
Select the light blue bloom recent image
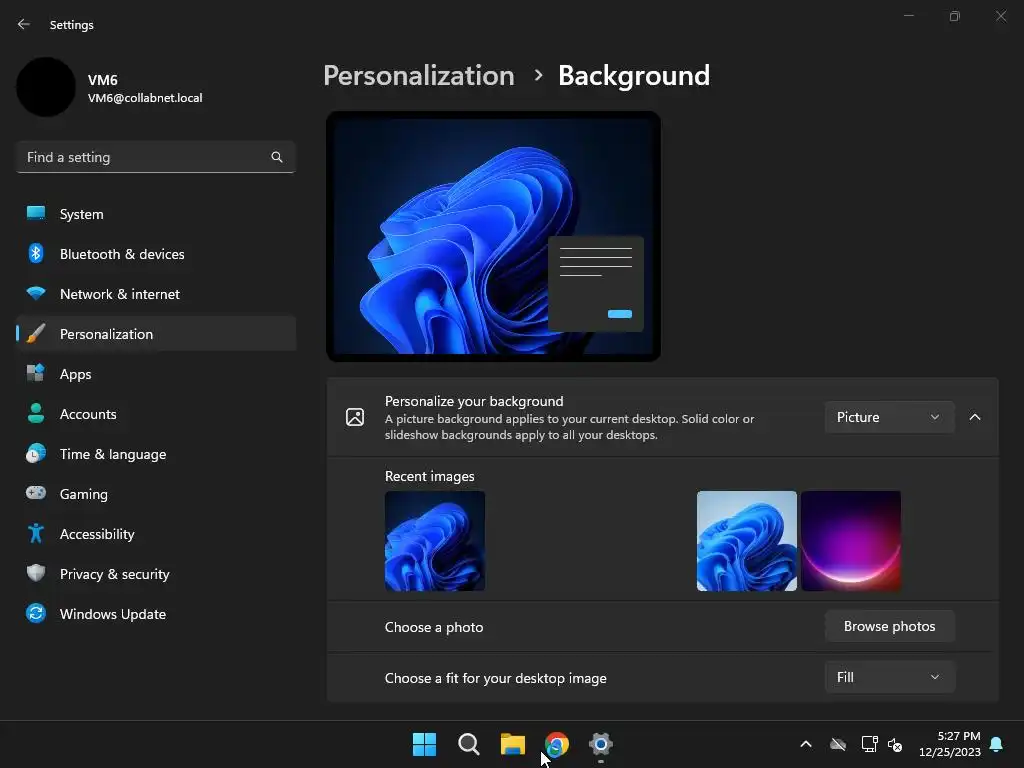tap(746, 541)
